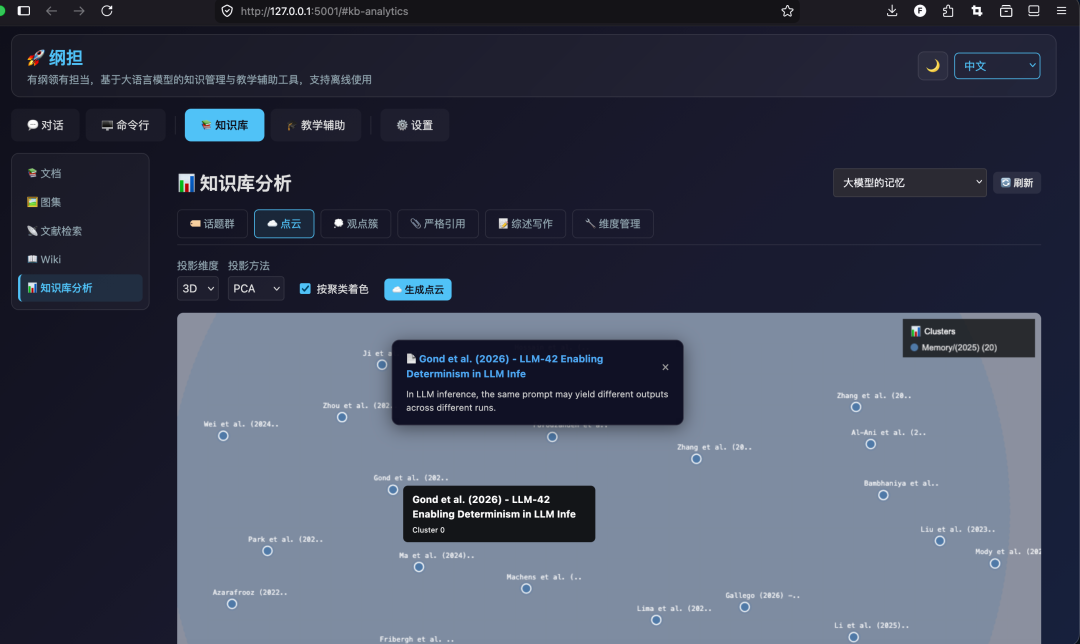
Task: Switch to the 观点簇 sub-tab
Action: click(355, 224)
